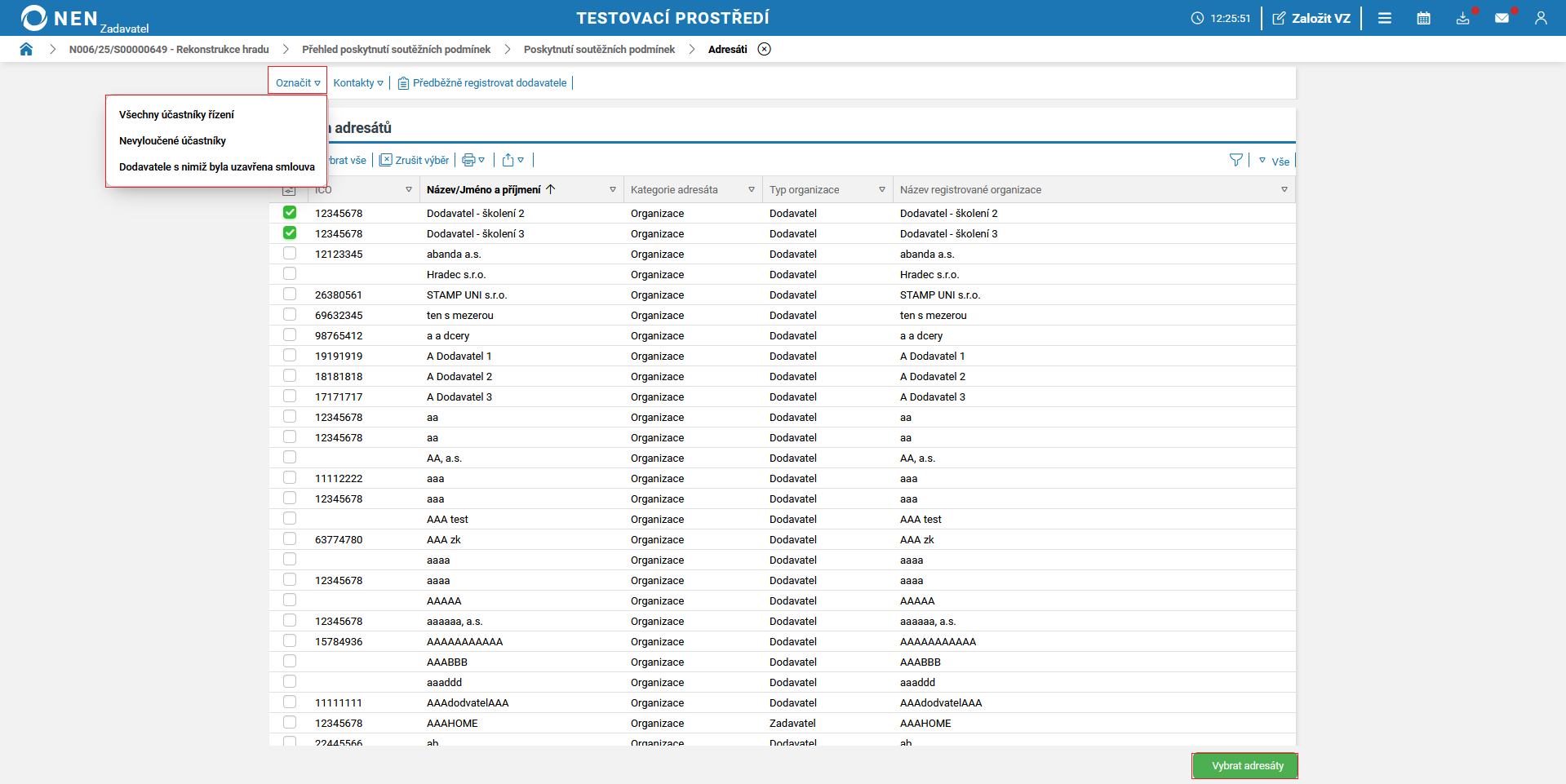Click the name cell A Dodavatel 3
Viewport: 1566px width, 784px height.
coord(459,396)
